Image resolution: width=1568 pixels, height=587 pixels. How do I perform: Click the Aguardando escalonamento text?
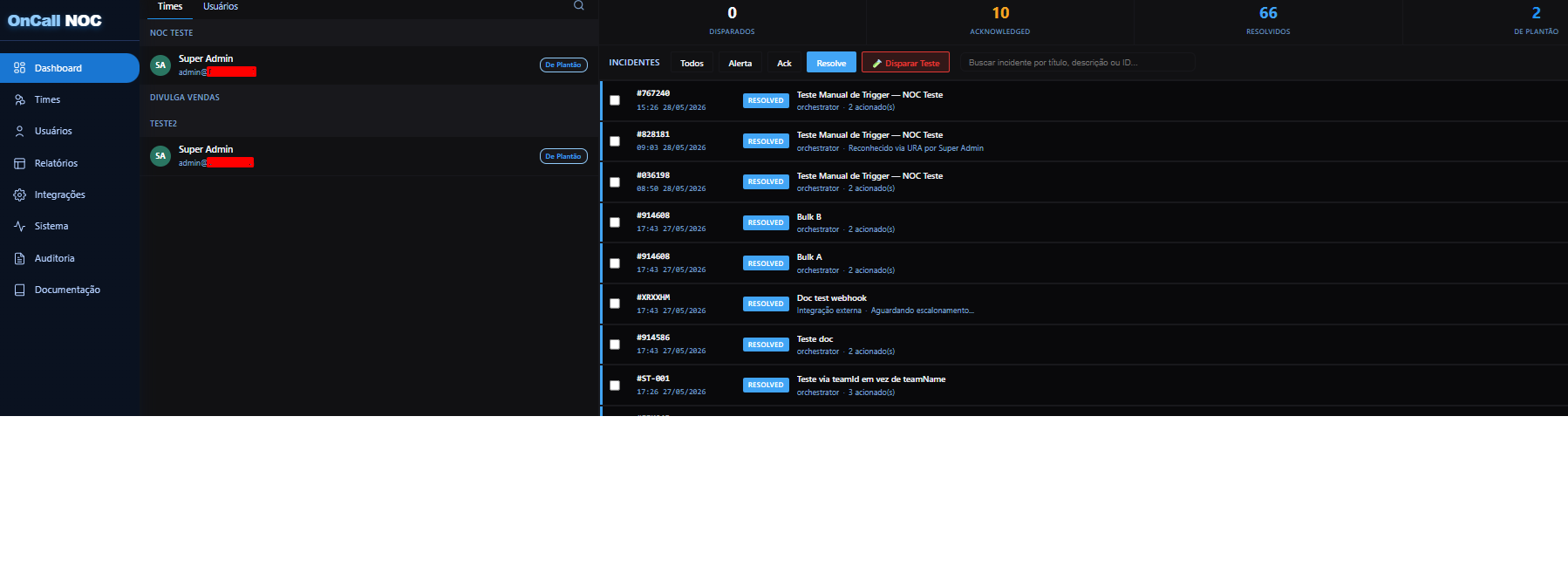[923, 311]
